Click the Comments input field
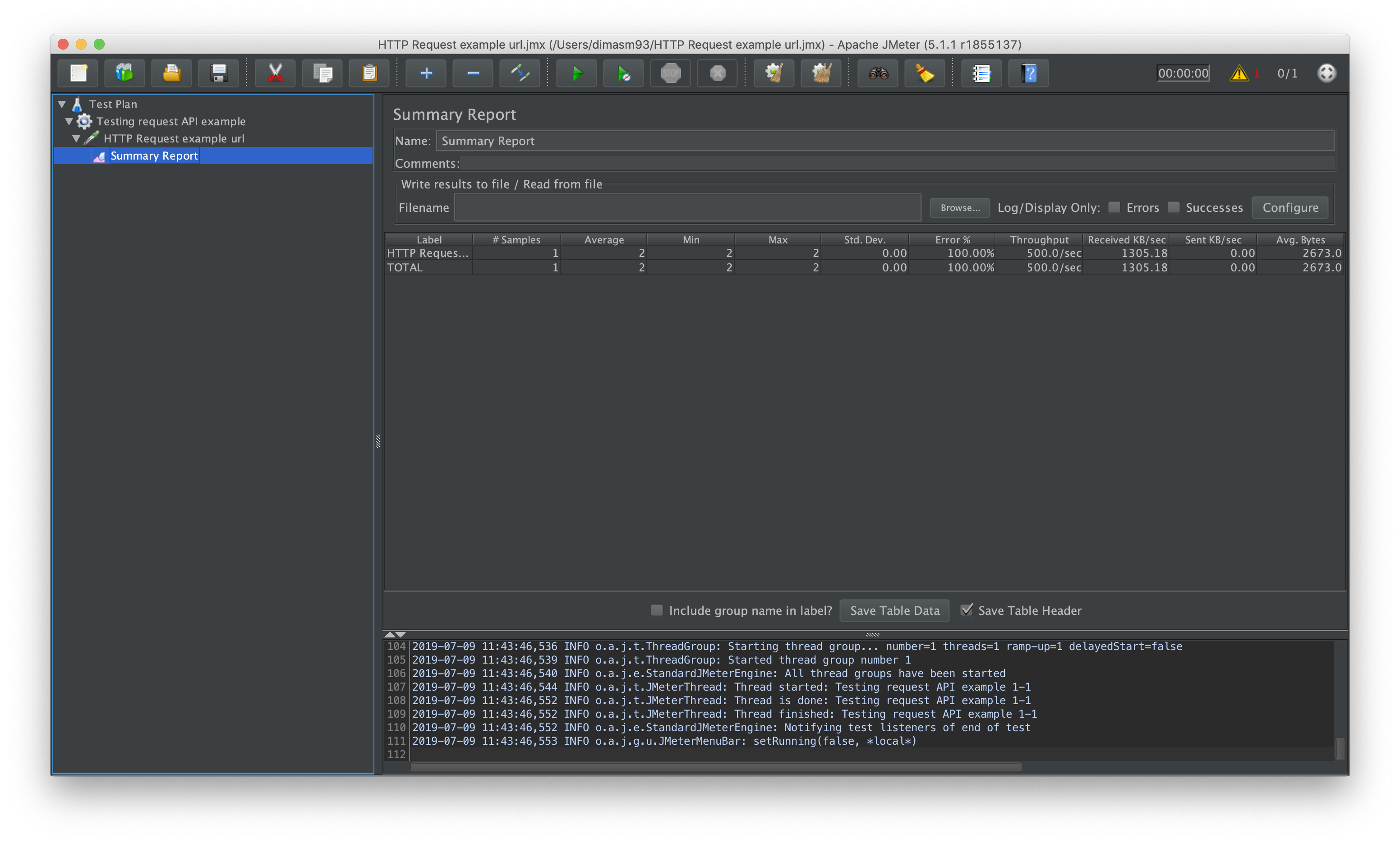 898,164
